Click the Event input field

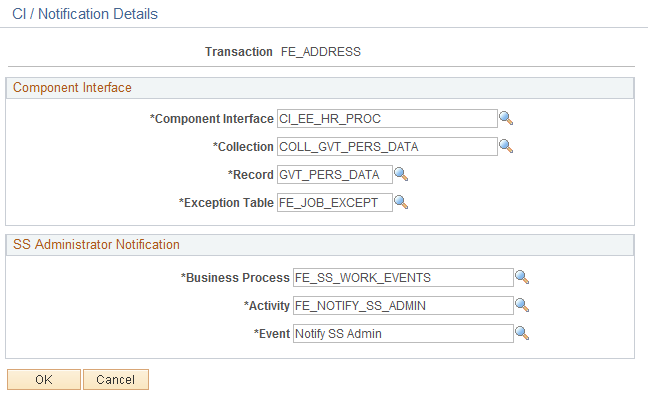coord(402,334)
